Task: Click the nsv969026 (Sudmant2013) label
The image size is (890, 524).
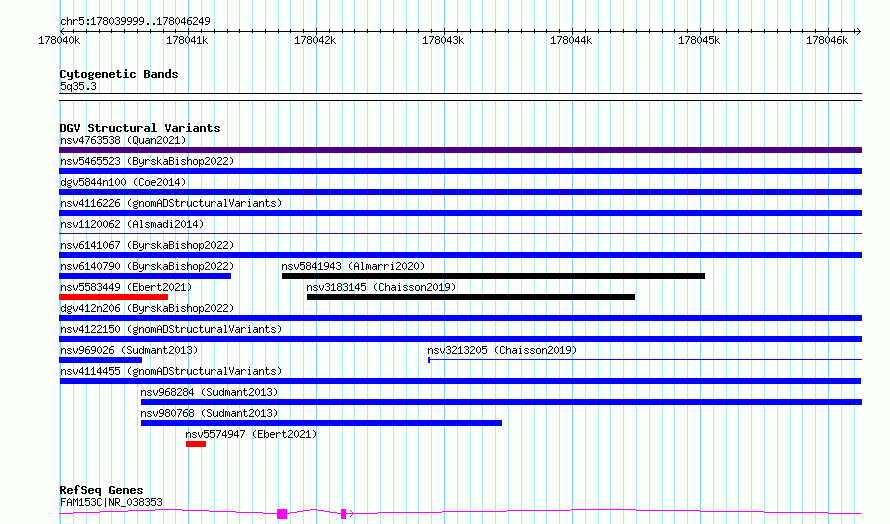Action: (129, 350)
